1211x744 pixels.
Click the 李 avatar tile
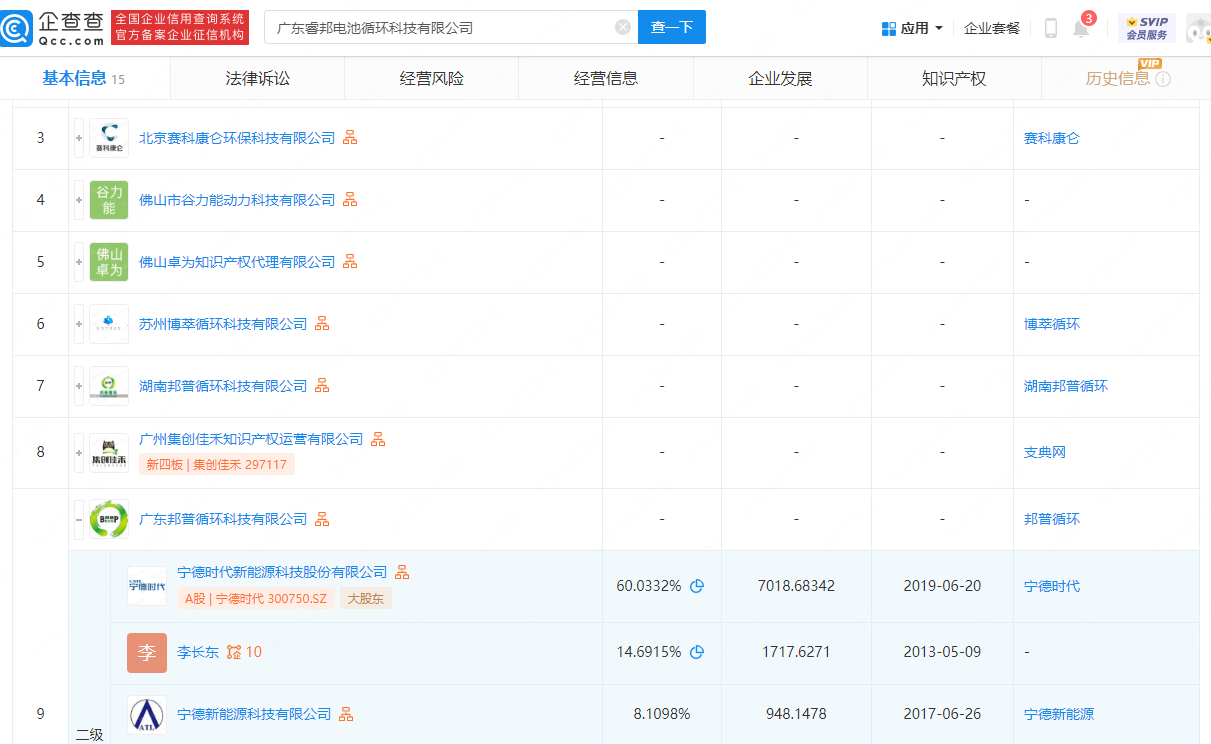(147, 652)
